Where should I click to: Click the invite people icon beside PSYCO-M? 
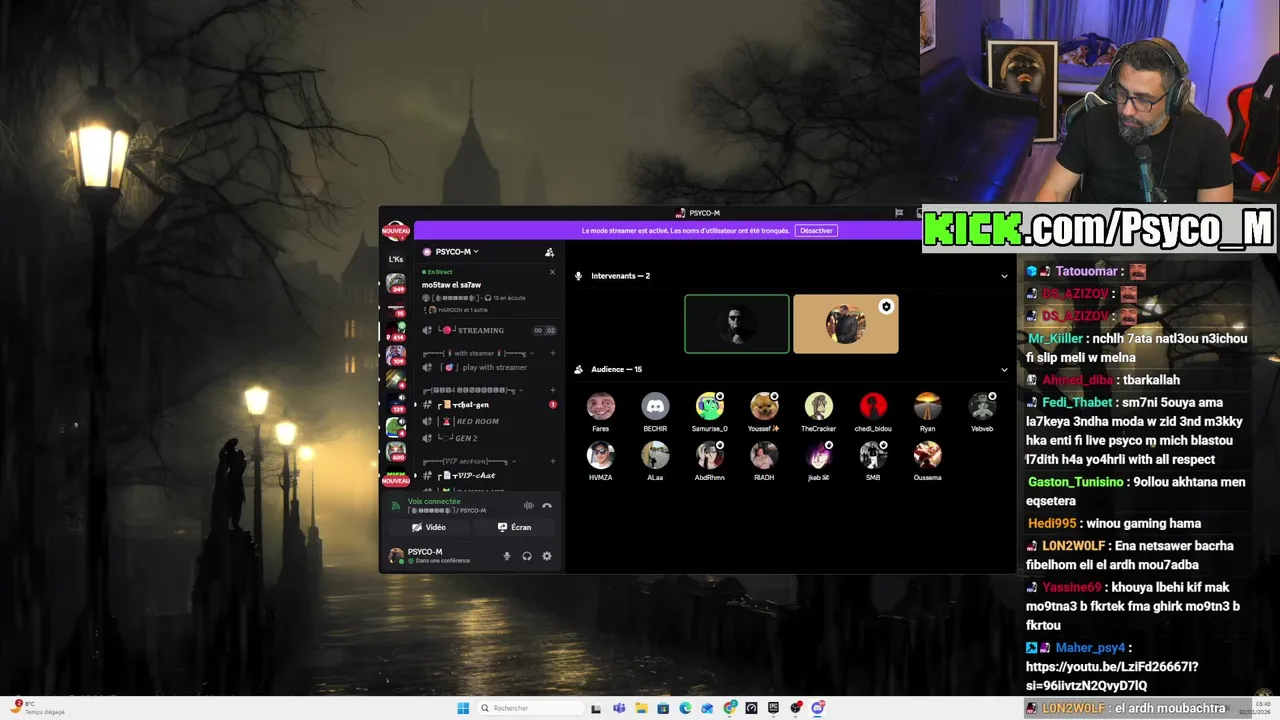pos(549,252)
